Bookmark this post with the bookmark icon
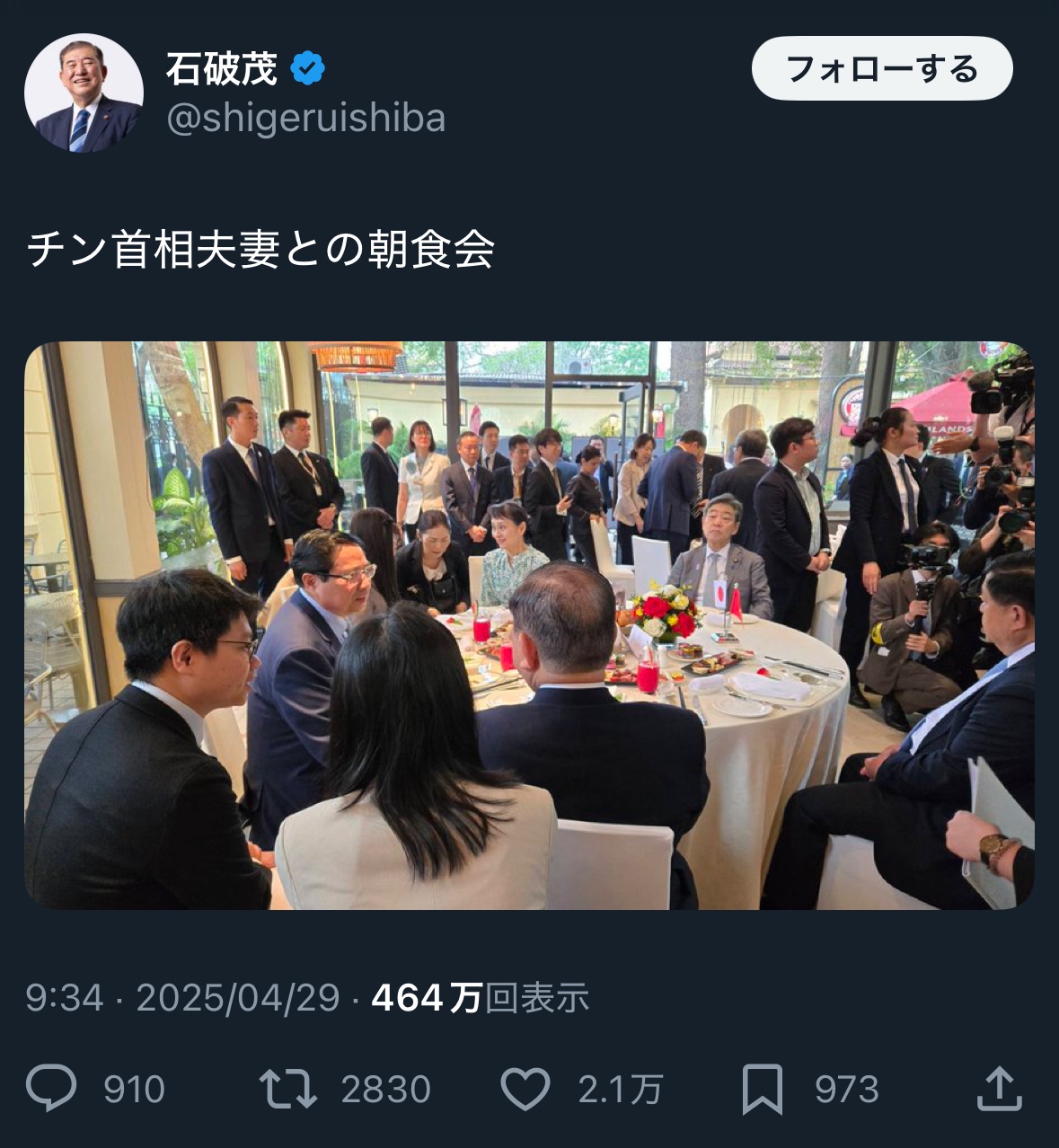The height and width of the screenshot is (1148, 1059). [763, 1089]
